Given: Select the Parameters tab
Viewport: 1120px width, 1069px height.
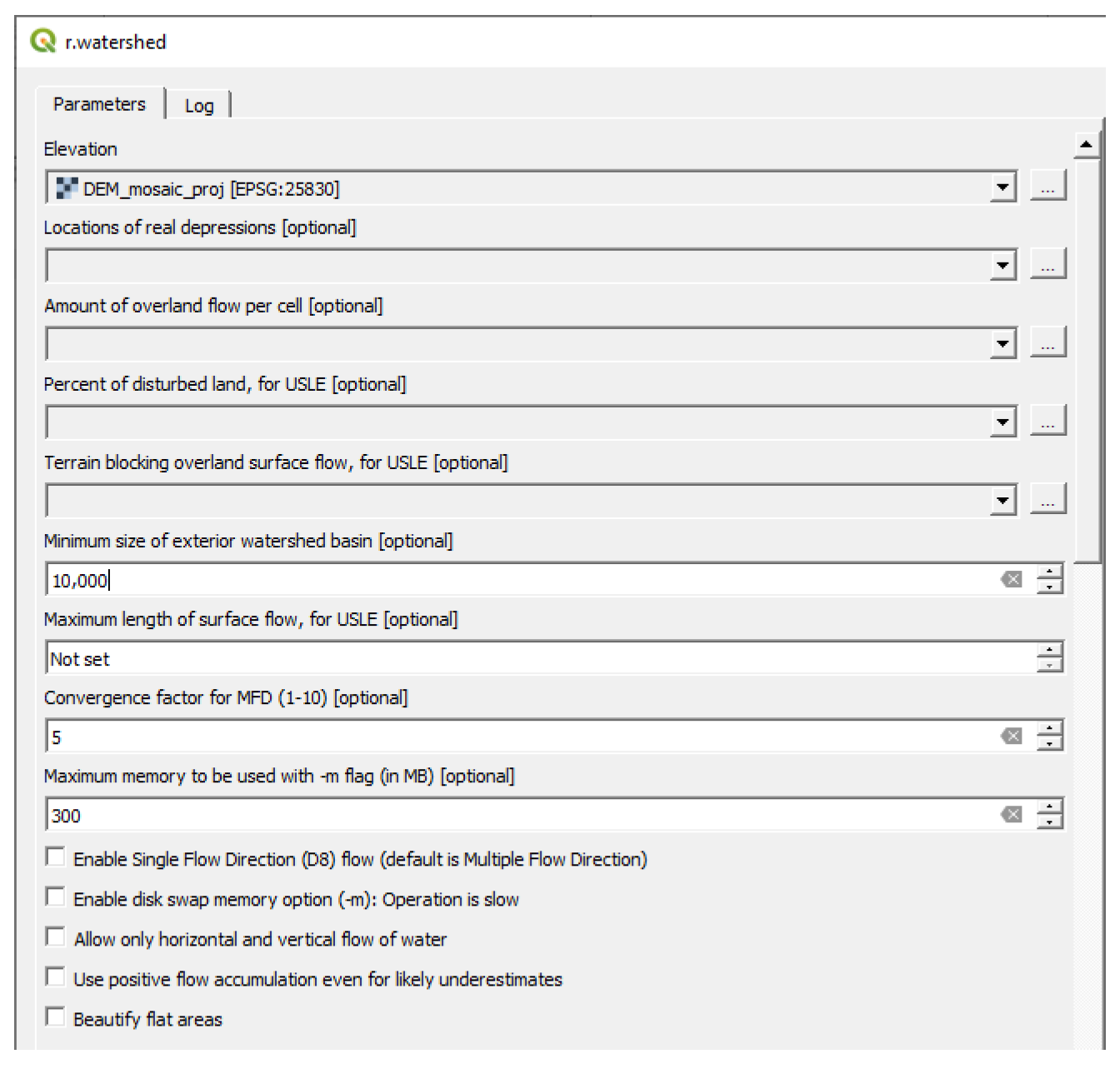Looking at the screenshot, I should pyautogui.click(x=99, y=104).
